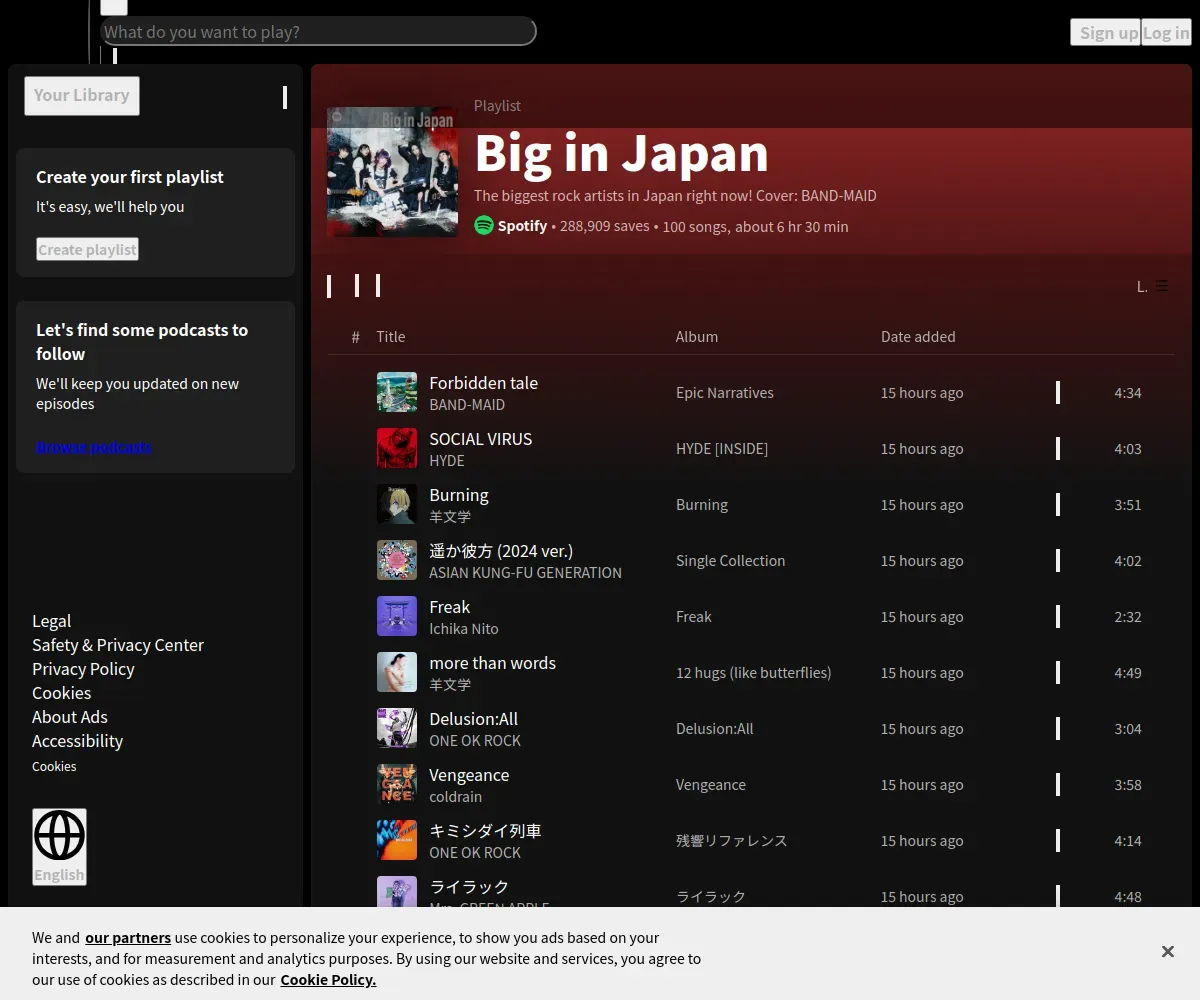Screen dimensions: 1200x1000
Task: Open the song more than words
Action: (x=492, y=662)
